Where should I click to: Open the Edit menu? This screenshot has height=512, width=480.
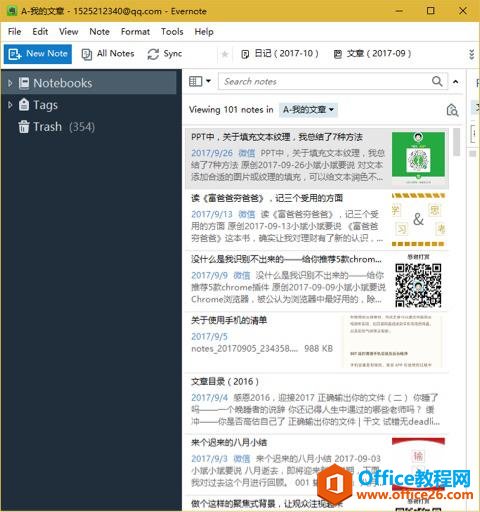point(40,32)
